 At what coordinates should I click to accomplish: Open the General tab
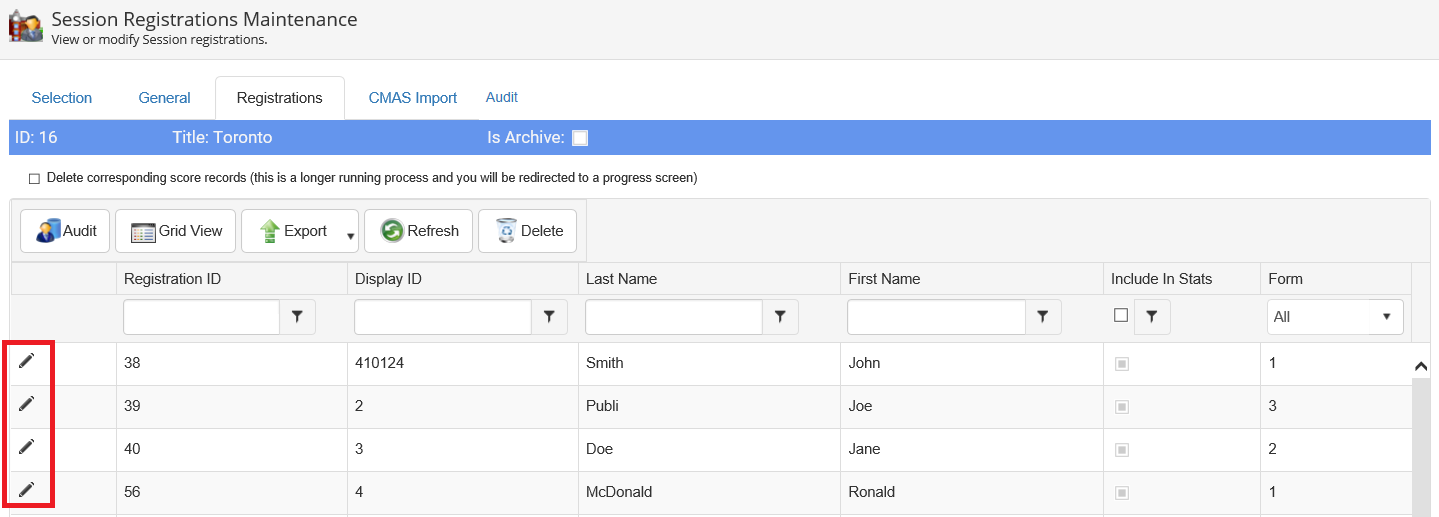(x=164, y=98)
